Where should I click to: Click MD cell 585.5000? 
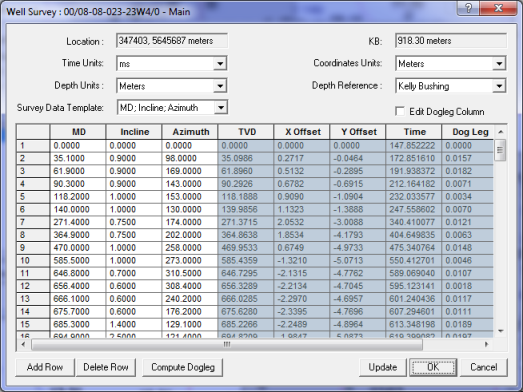coord(78,261)
